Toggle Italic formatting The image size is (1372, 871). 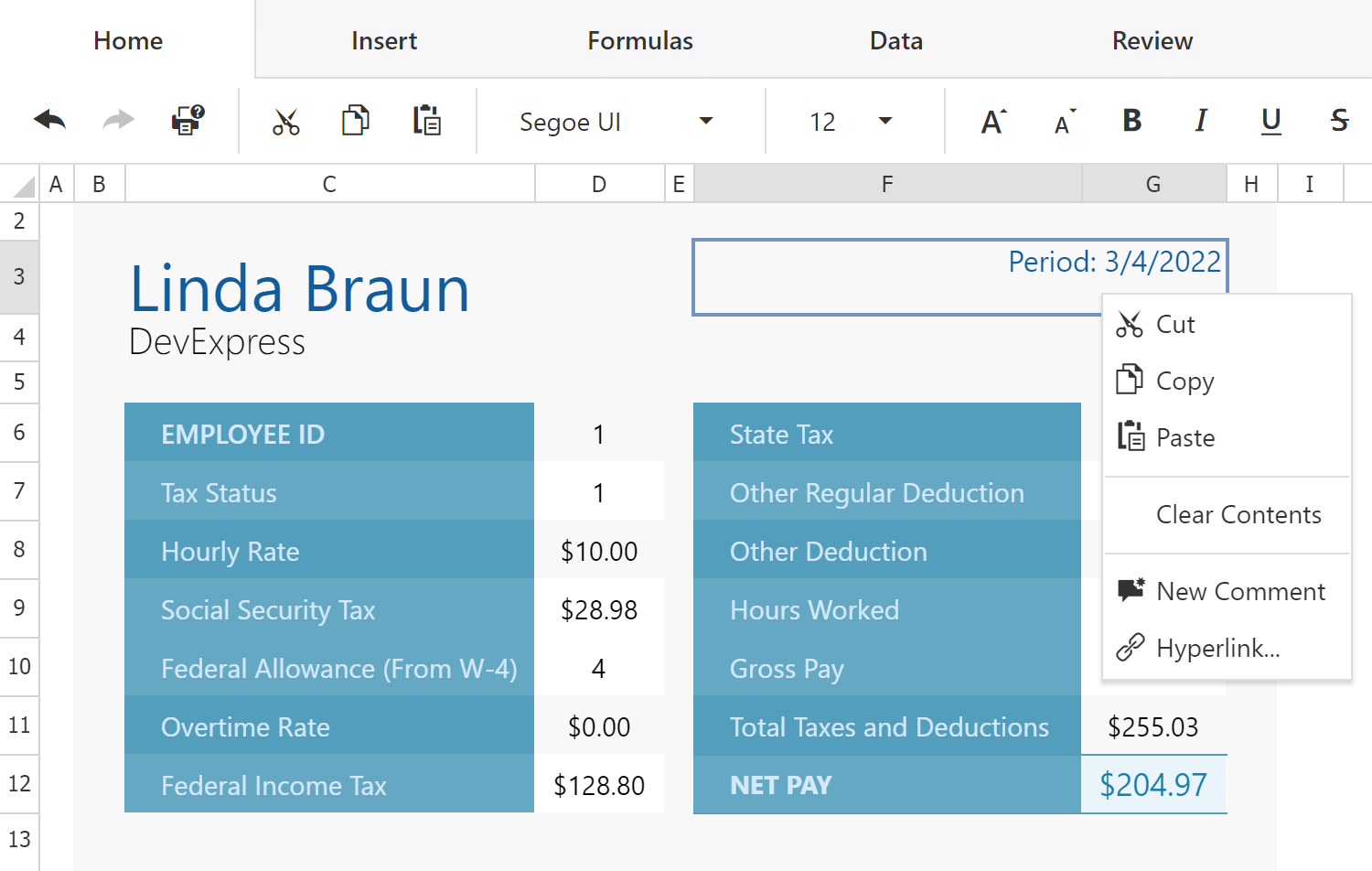(1201, 121)
